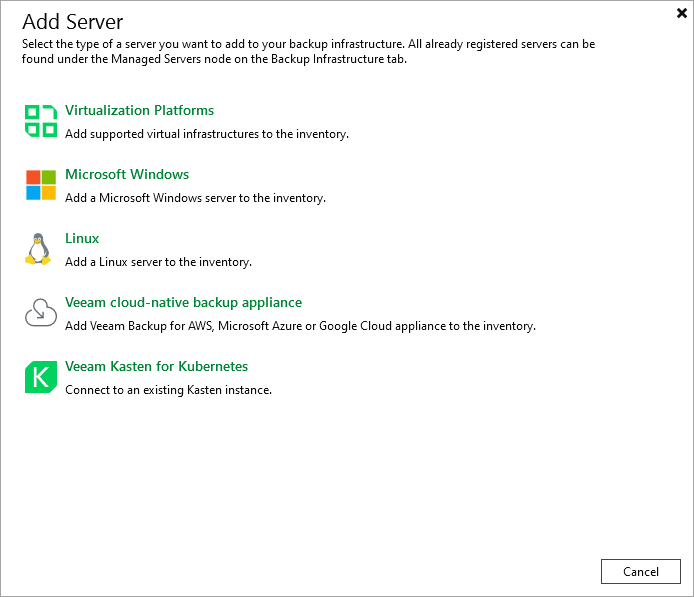Open the Virtualization Platforms link
The width and height of the screenshot is (694, 597).
click(x=139, y=110)
